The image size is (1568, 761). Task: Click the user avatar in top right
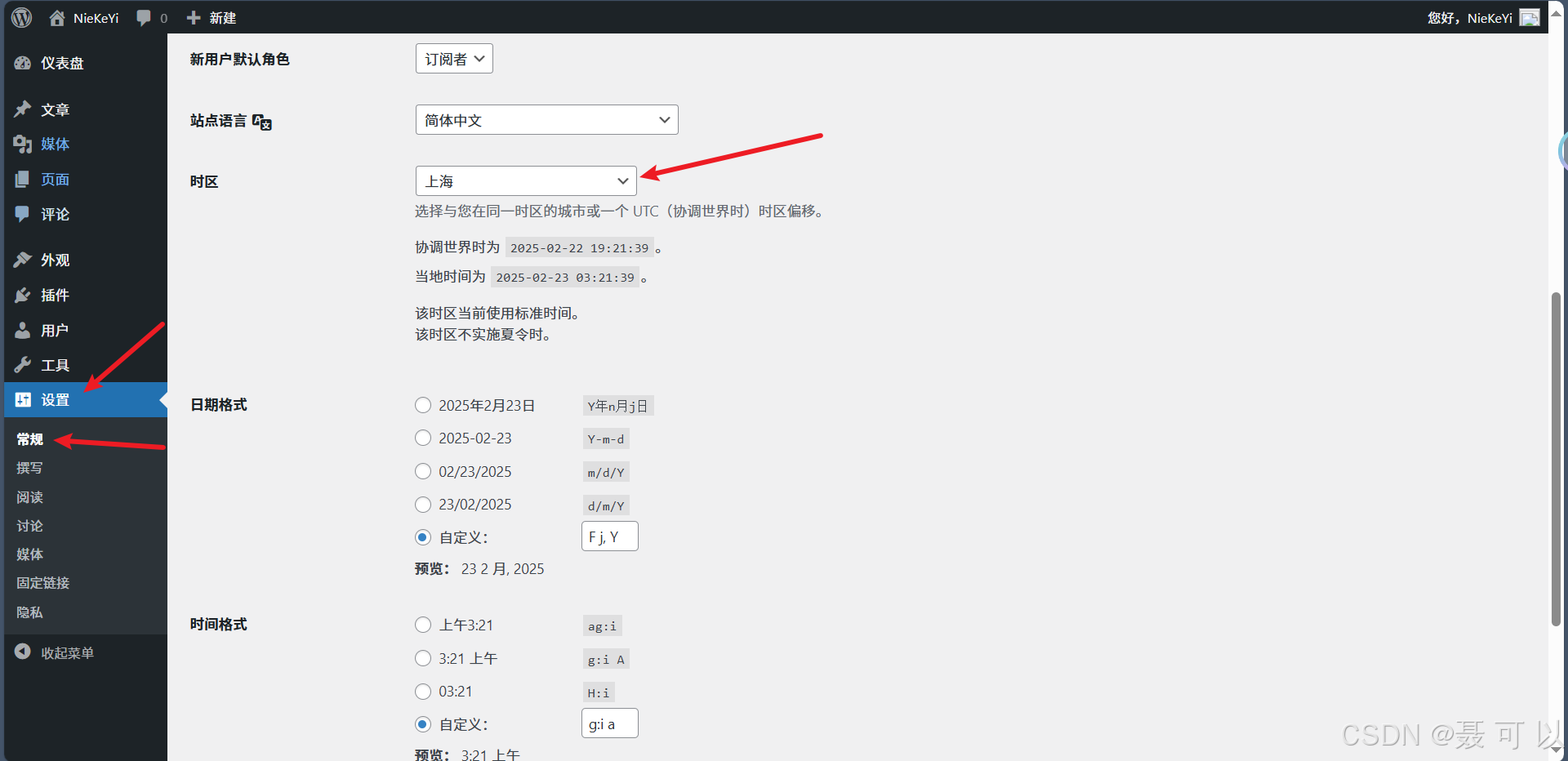(x=1530, y=18)
